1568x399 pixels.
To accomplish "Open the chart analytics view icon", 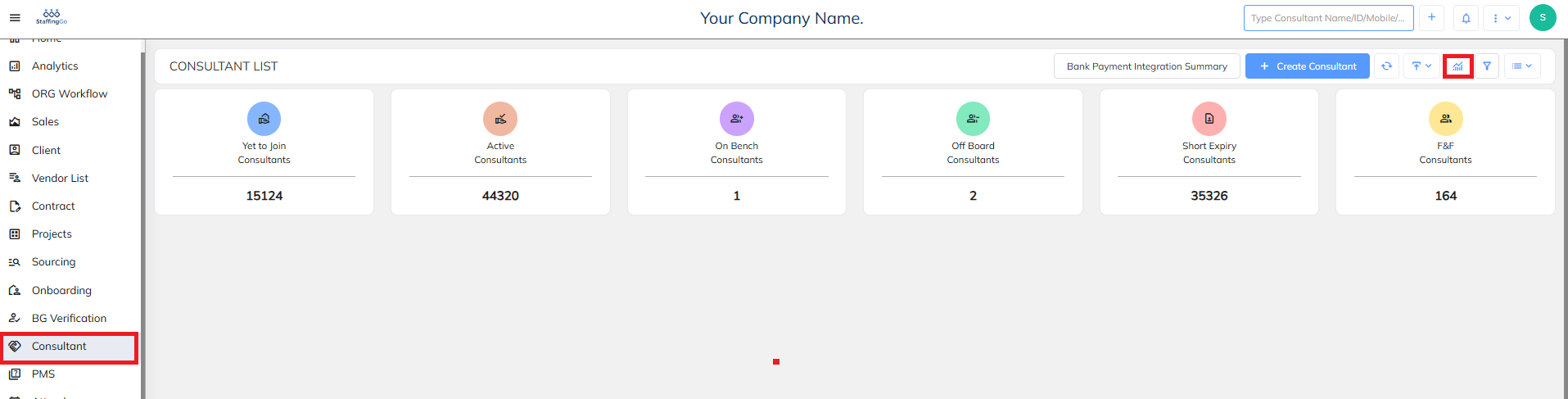I will [x=1457, y=66].
